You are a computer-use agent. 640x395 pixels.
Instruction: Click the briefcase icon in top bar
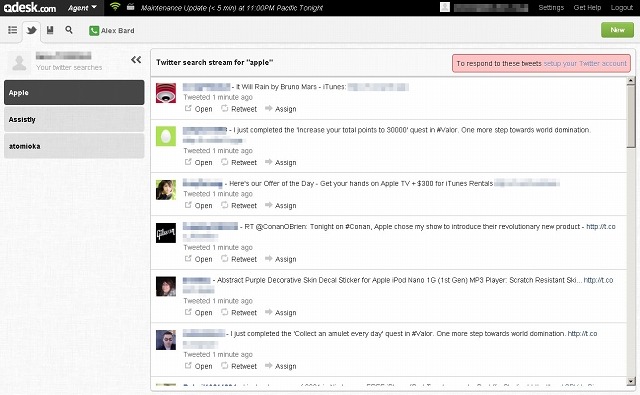pyautogui.click(x=131, y=7)
